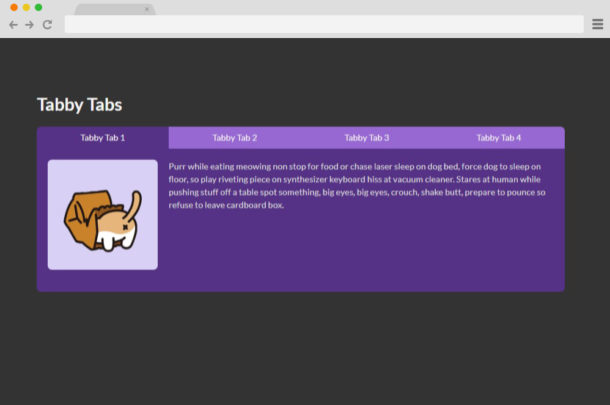The image size is (610, 405).
Task: Select the gray browser tab at top
Action: click(x=115, y=9)
